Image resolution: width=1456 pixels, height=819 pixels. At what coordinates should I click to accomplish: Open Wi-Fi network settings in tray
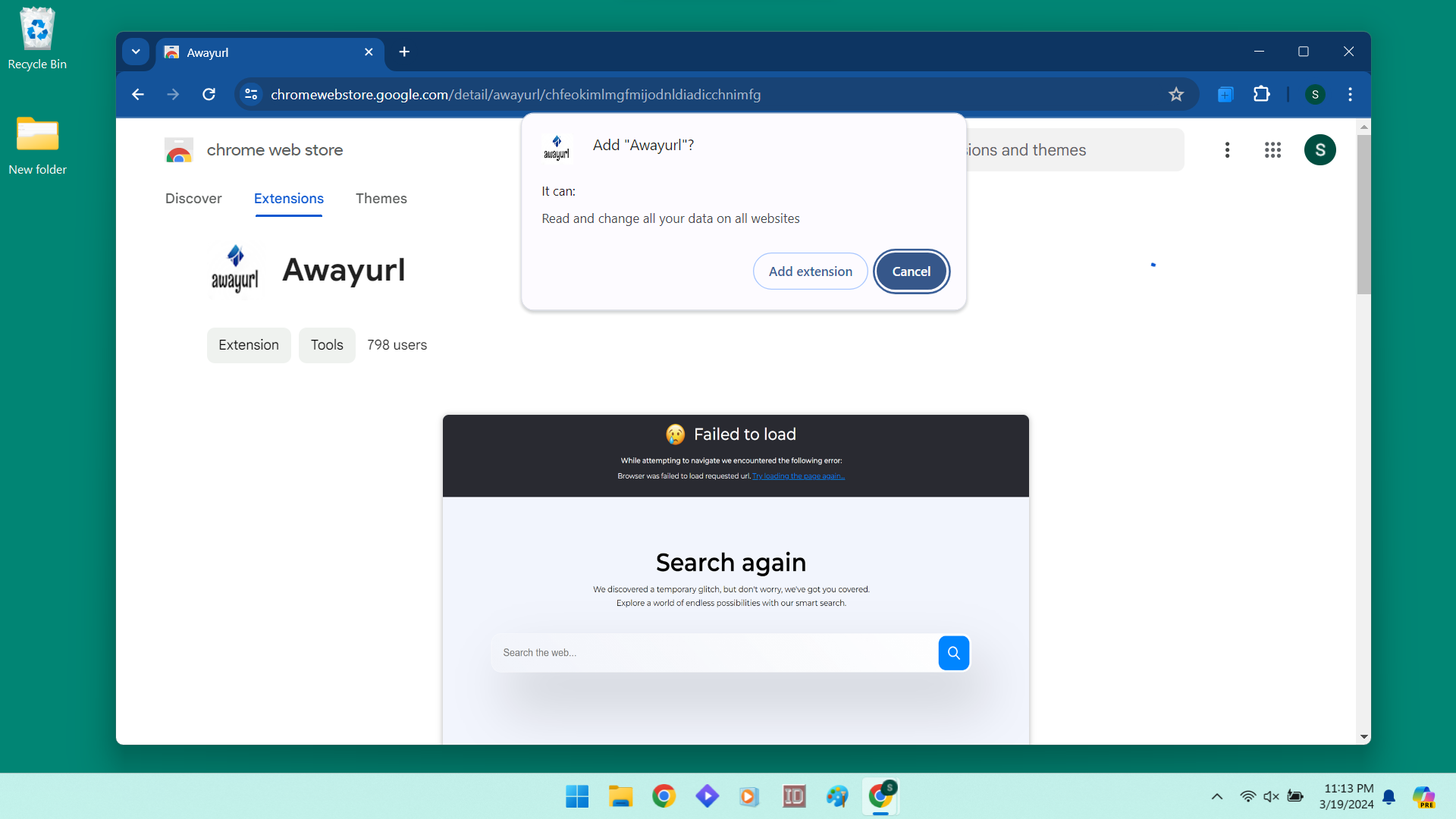tap(1247, 796)
